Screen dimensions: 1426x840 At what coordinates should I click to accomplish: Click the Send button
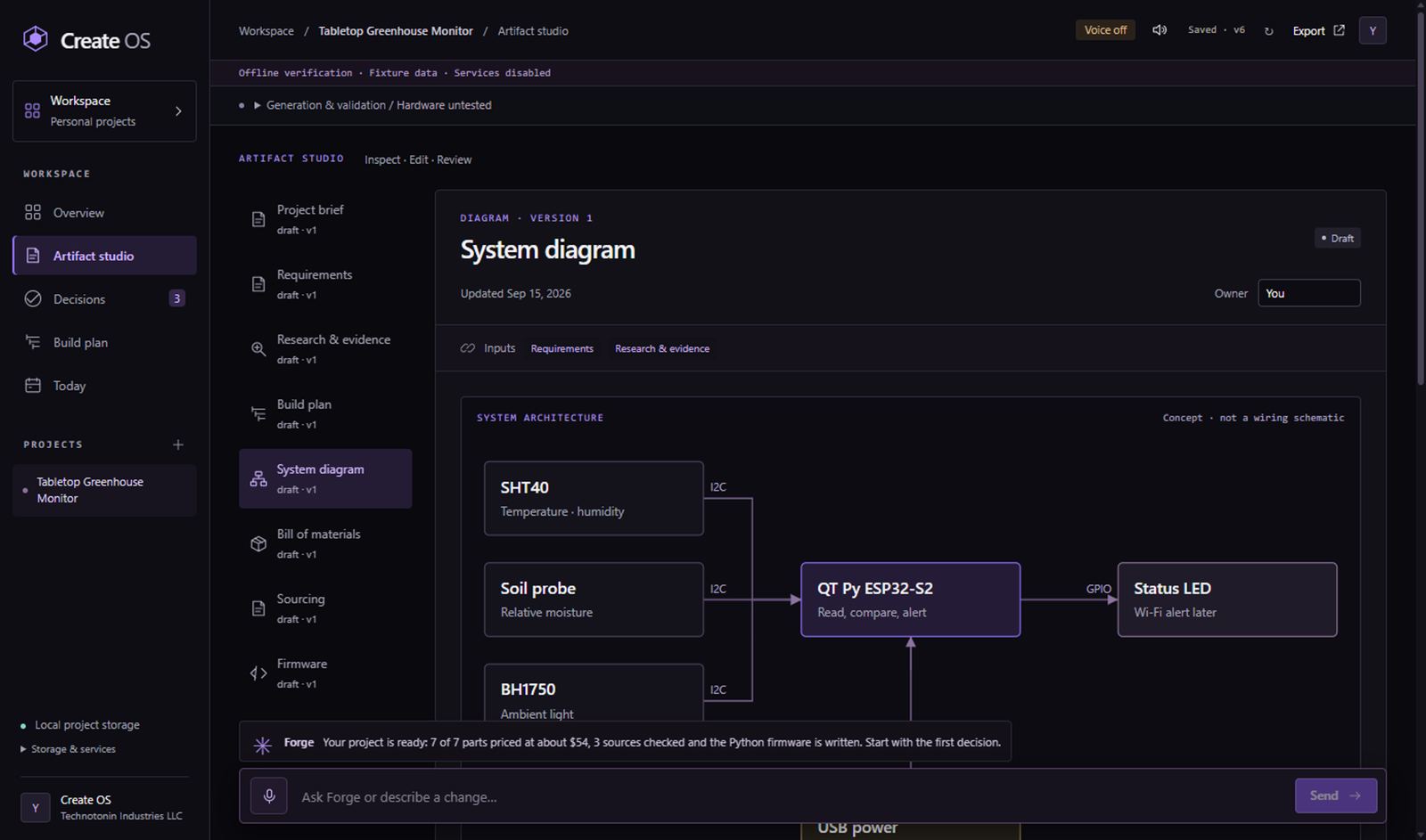(1335, 795)
